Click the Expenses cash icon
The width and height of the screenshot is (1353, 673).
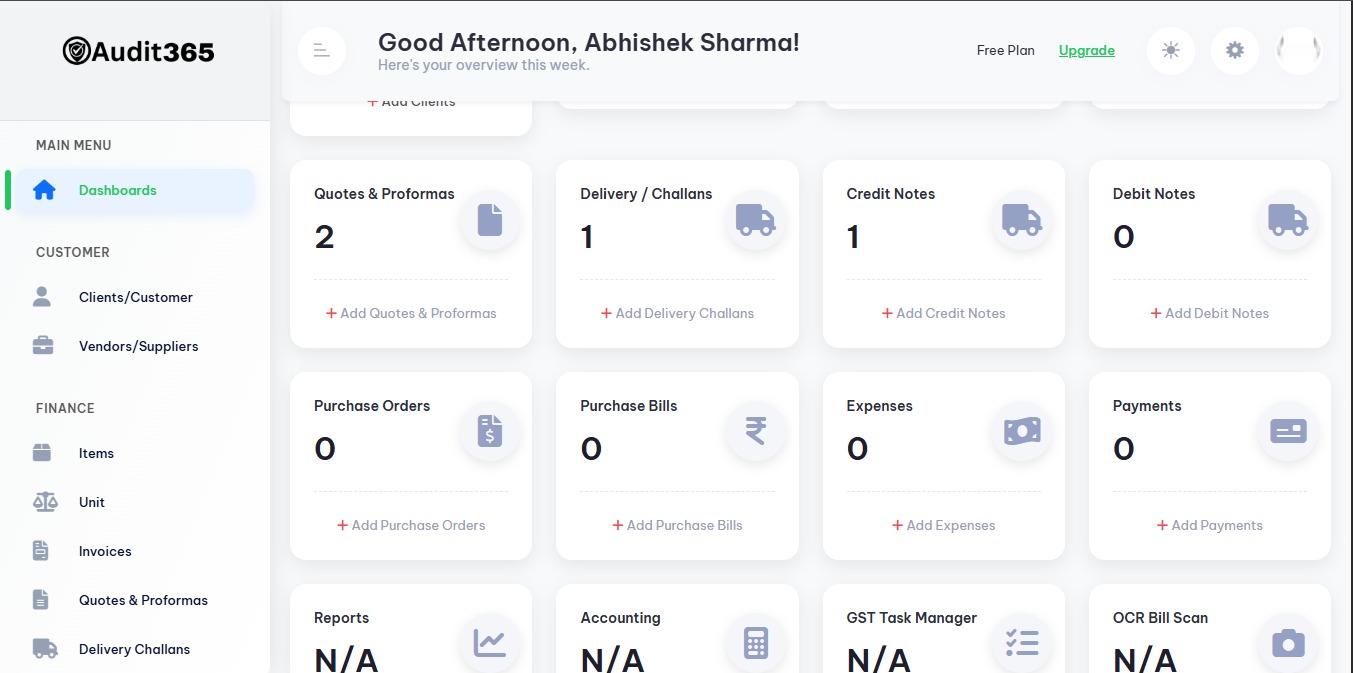pos(1022,431)
